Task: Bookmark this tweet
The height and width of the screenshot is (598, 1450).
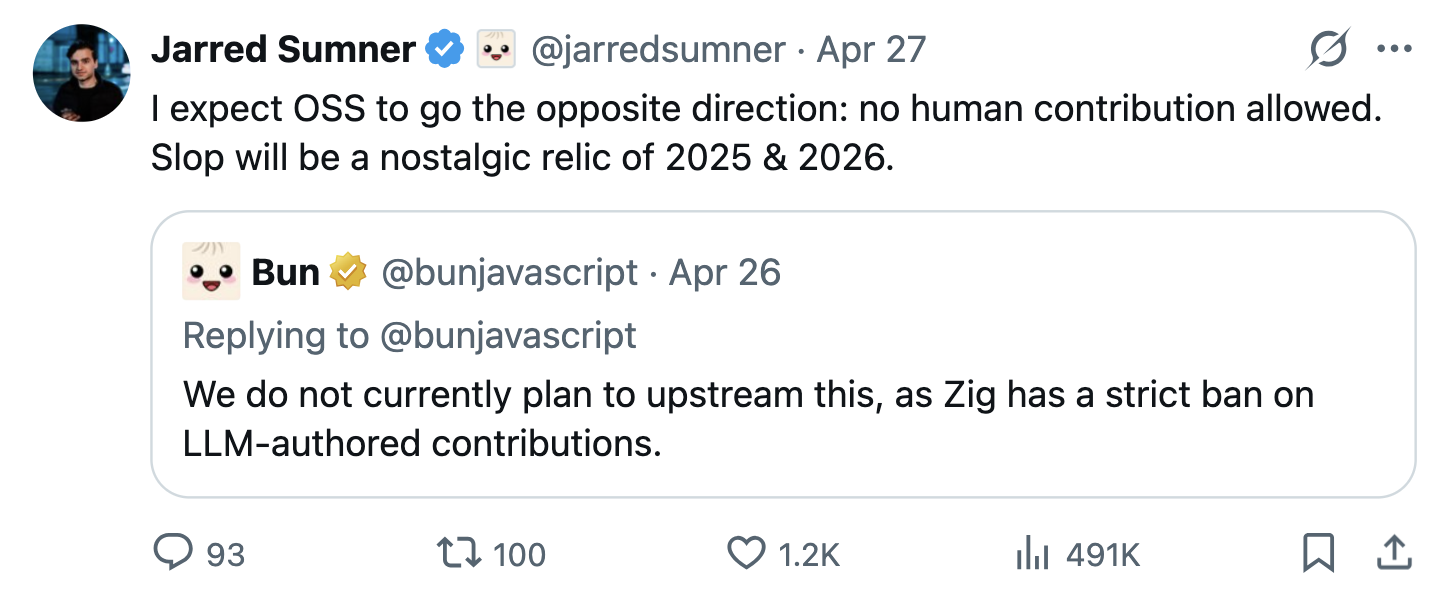Action: [1319, 552]
